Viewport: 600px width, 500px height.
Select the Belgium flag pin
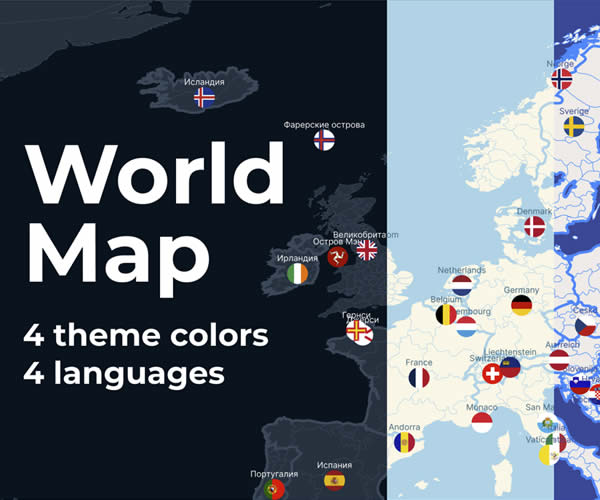pyautogui.click(x=446, y=315)
